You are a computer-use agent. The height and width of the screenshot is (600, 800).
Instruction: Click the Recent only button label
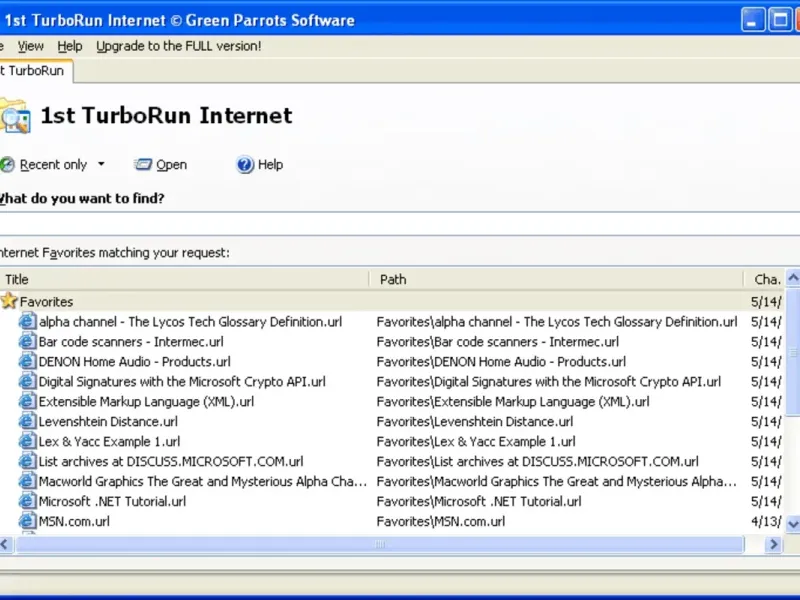54,165
